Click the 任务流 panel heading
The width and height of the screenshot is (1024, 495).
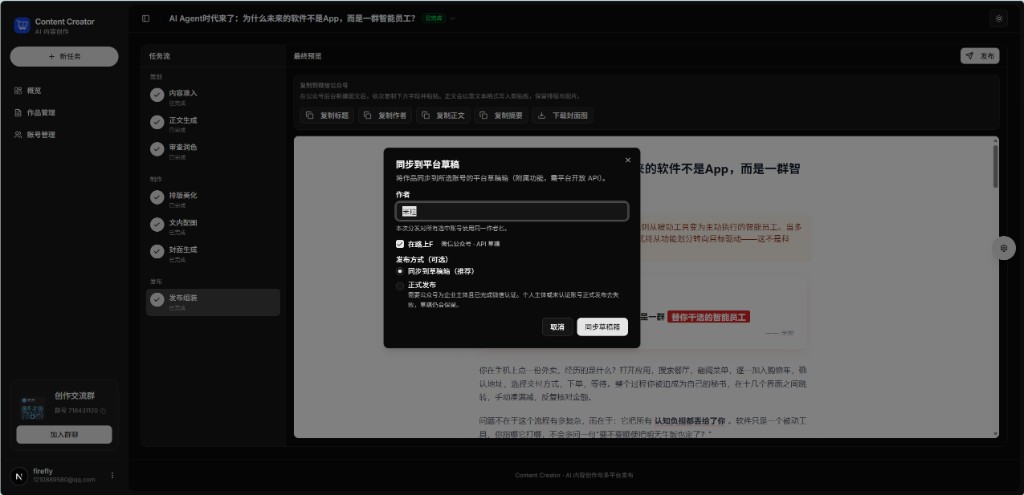click(x=159, y=56)
